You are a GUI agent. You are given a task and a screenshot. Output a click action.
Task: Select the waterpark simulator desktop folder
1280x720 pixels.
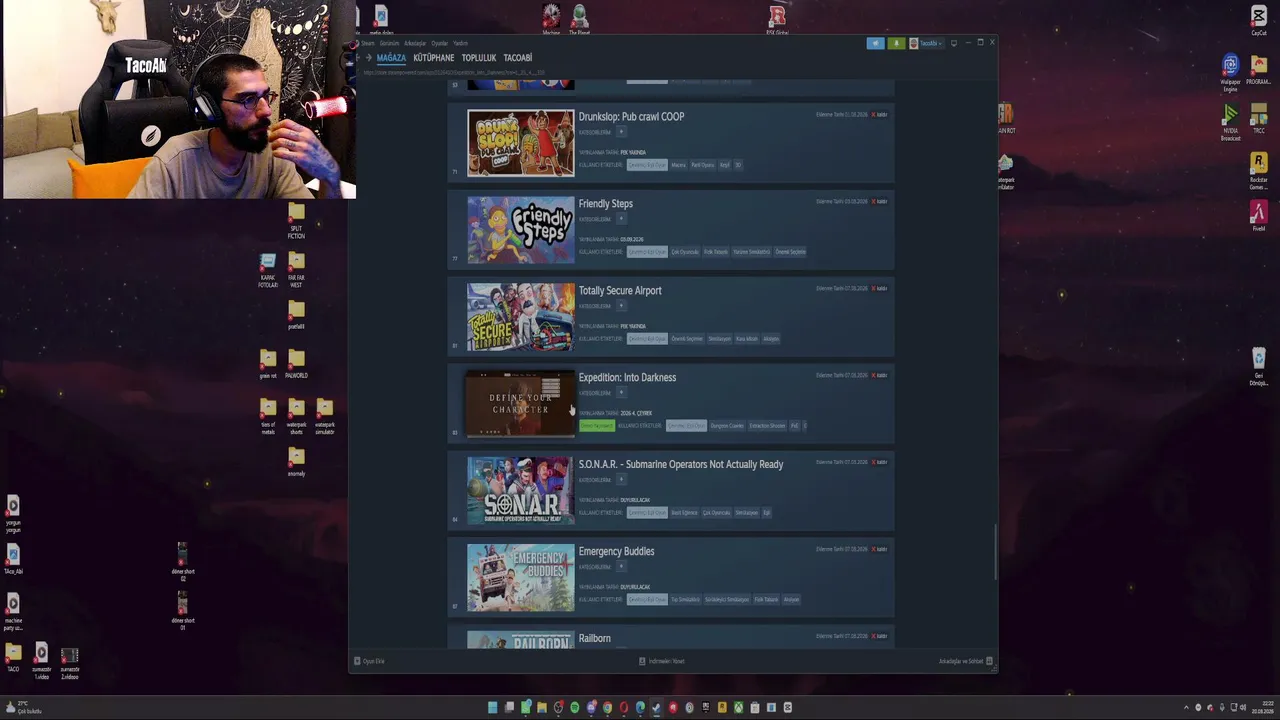(325, 416)
